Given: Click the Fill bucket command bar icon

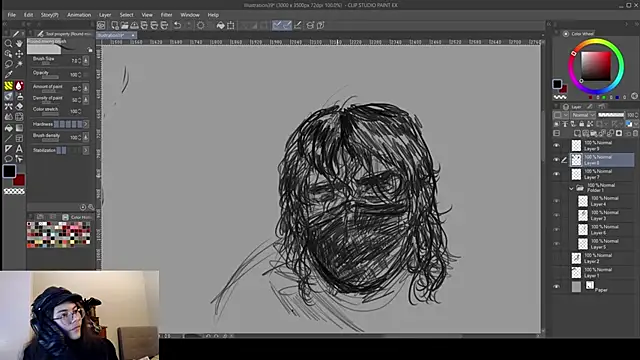Looking at the screenshot, I should [220, 25].
